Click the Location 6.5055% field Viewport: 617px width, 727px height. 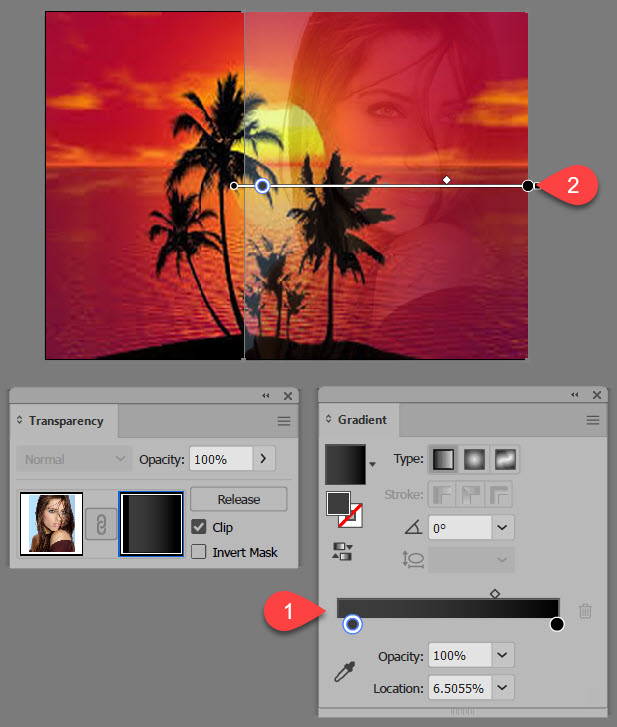tap(460, 688)
